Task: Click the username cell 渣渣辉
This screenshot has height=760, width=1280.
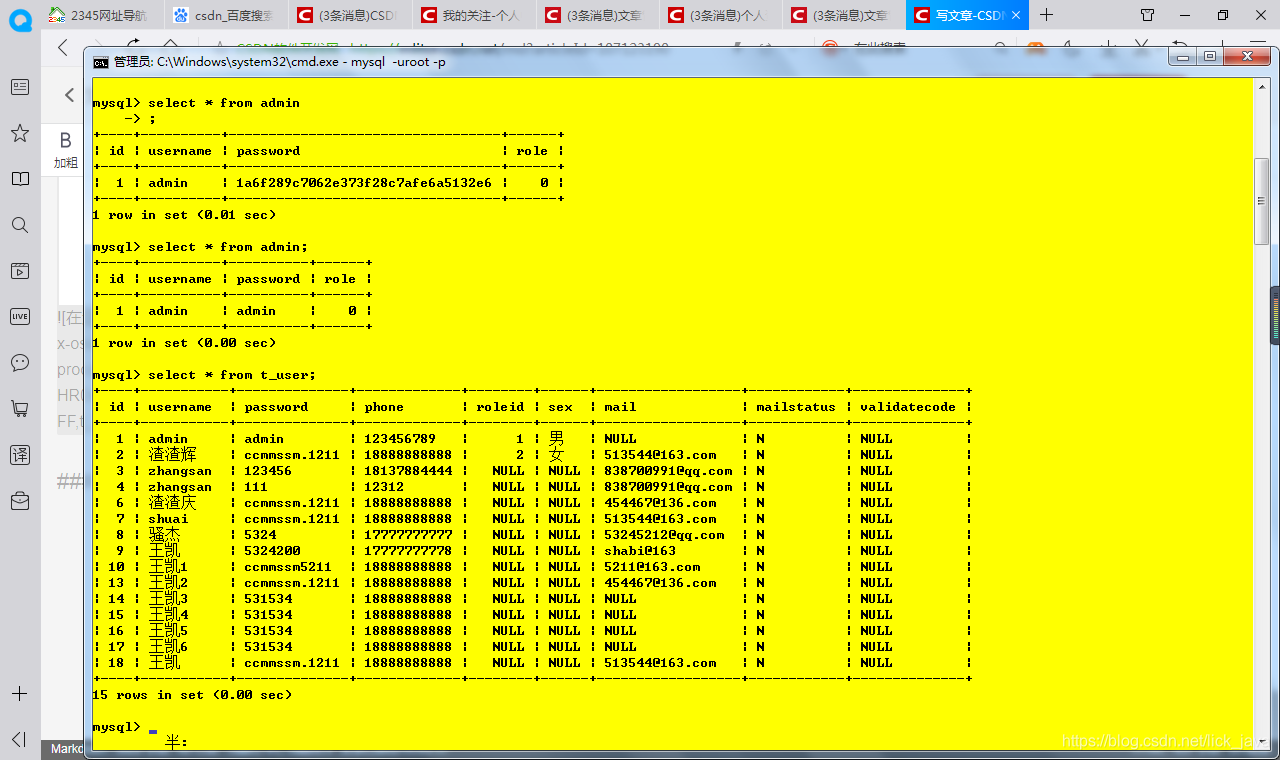Action: tap(172, 455)
